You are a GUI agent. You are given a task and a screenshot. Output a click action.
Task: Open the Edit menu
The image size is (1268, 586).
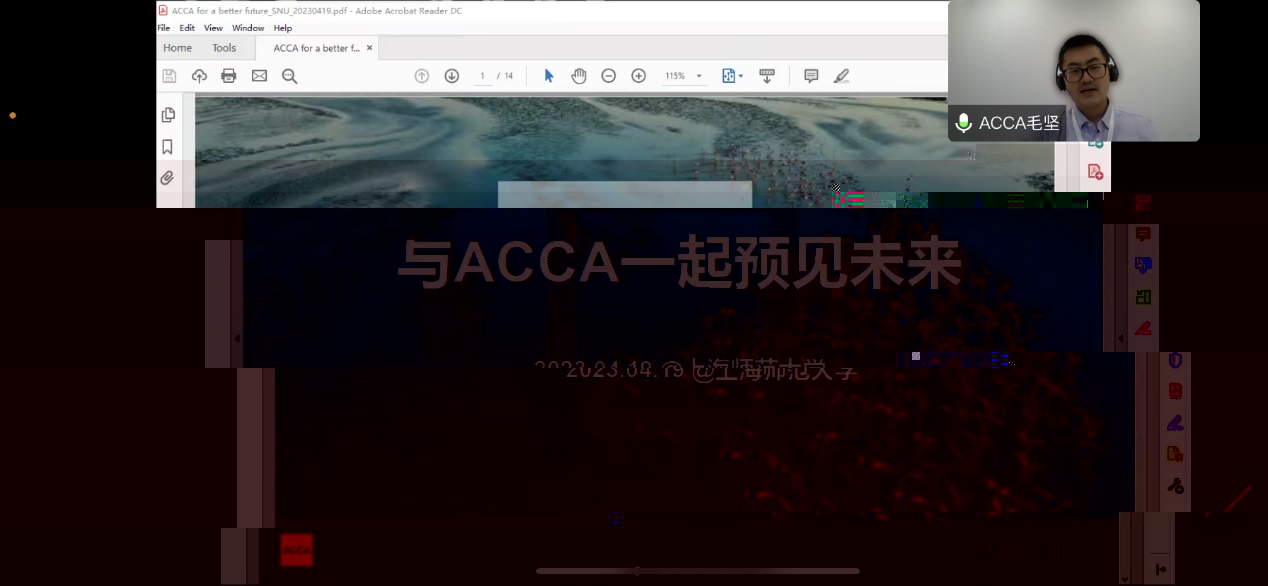187,28
